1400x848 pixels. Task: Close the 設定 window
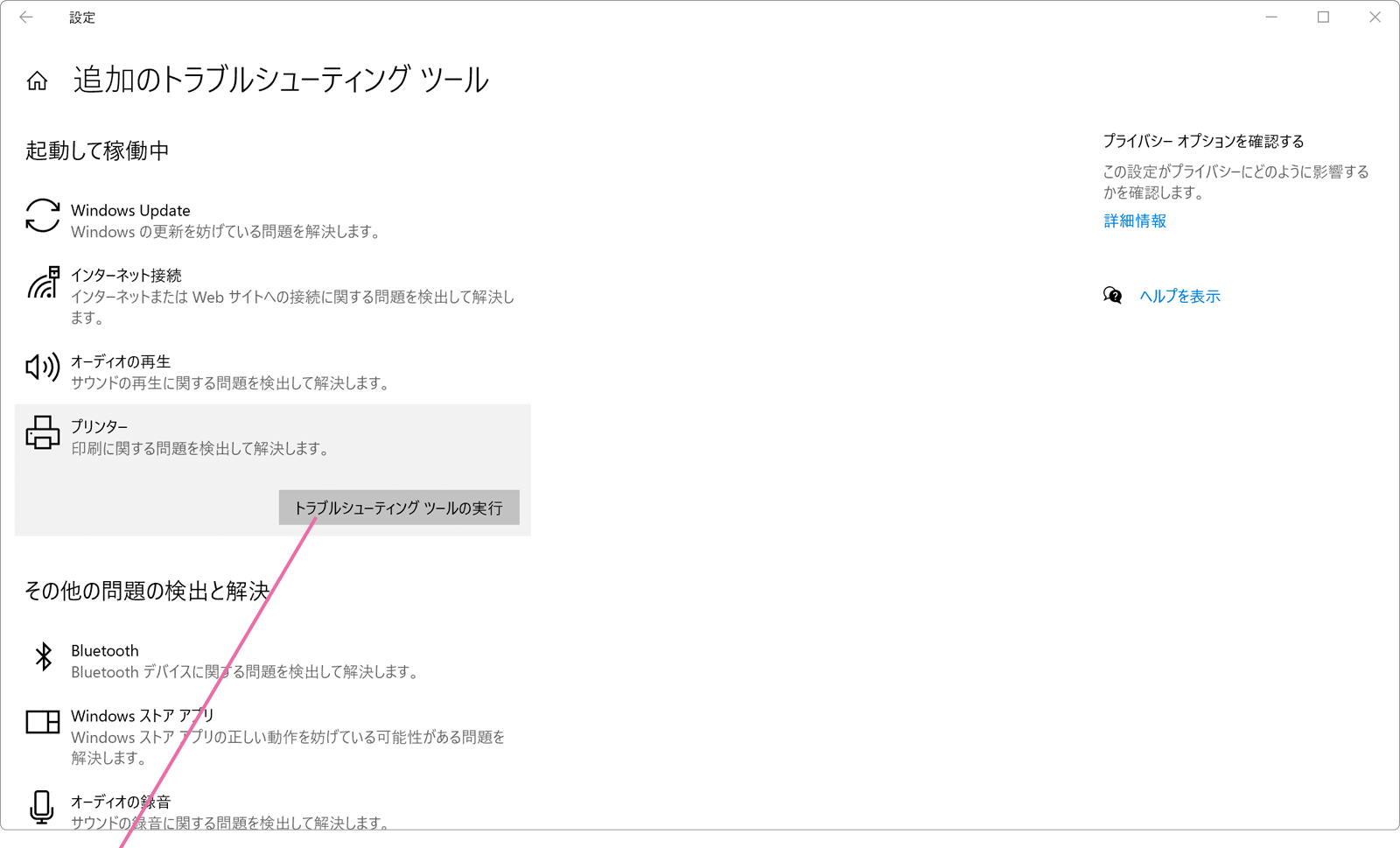click(1375, 17)
